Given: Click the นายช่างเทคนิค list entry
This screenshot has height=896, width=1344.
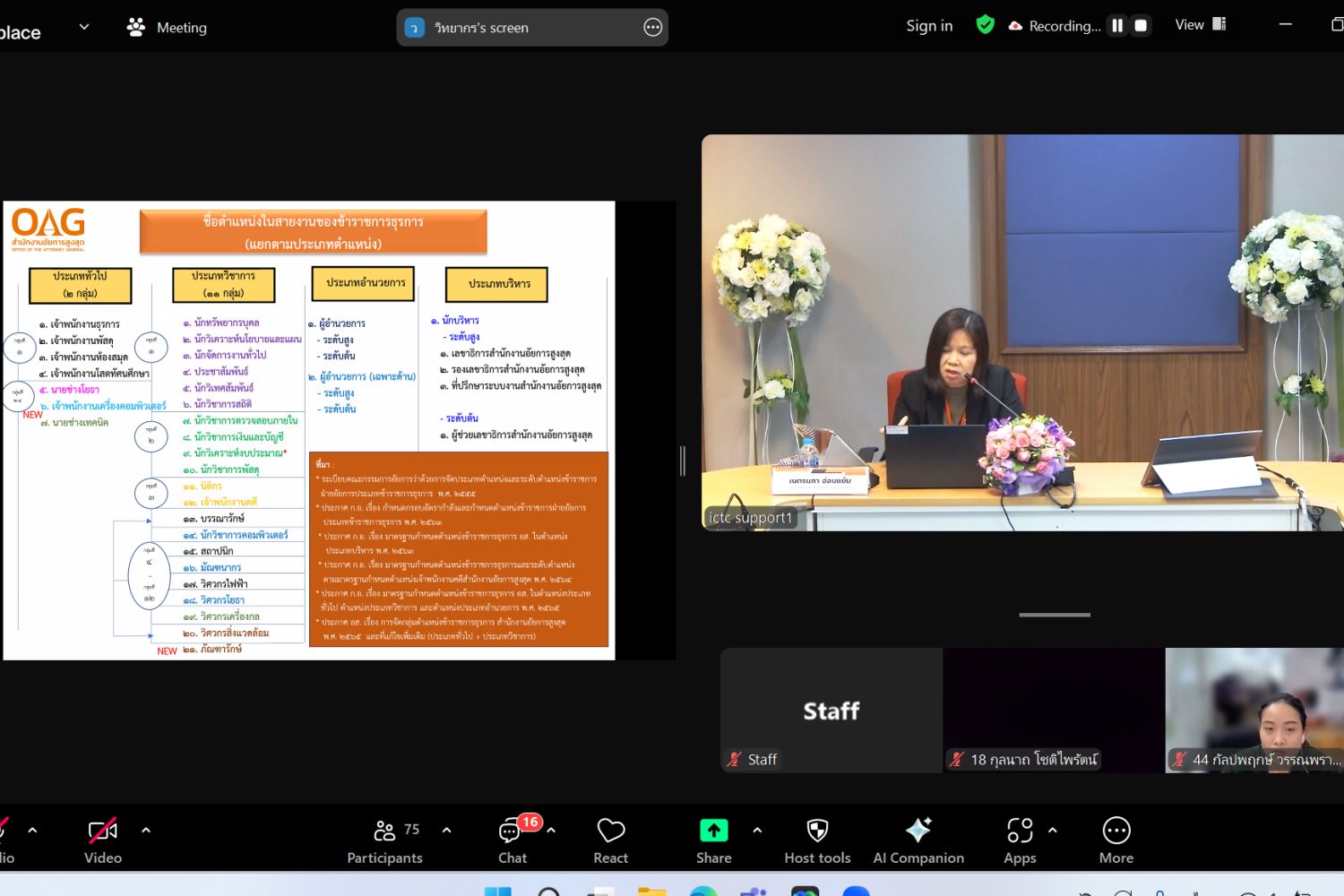Looking at the screenshot, I should (74, 422).
